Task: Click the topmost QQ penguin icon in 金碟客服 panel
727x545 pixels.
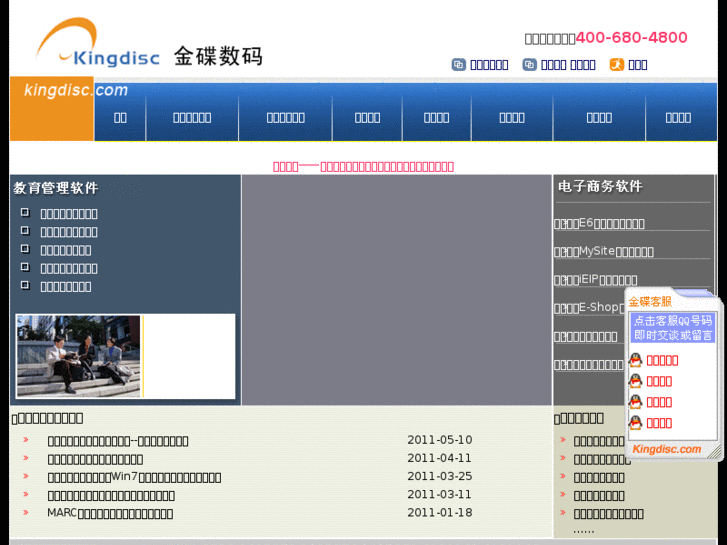Action: pyautogui.click(x=635, y=360)
